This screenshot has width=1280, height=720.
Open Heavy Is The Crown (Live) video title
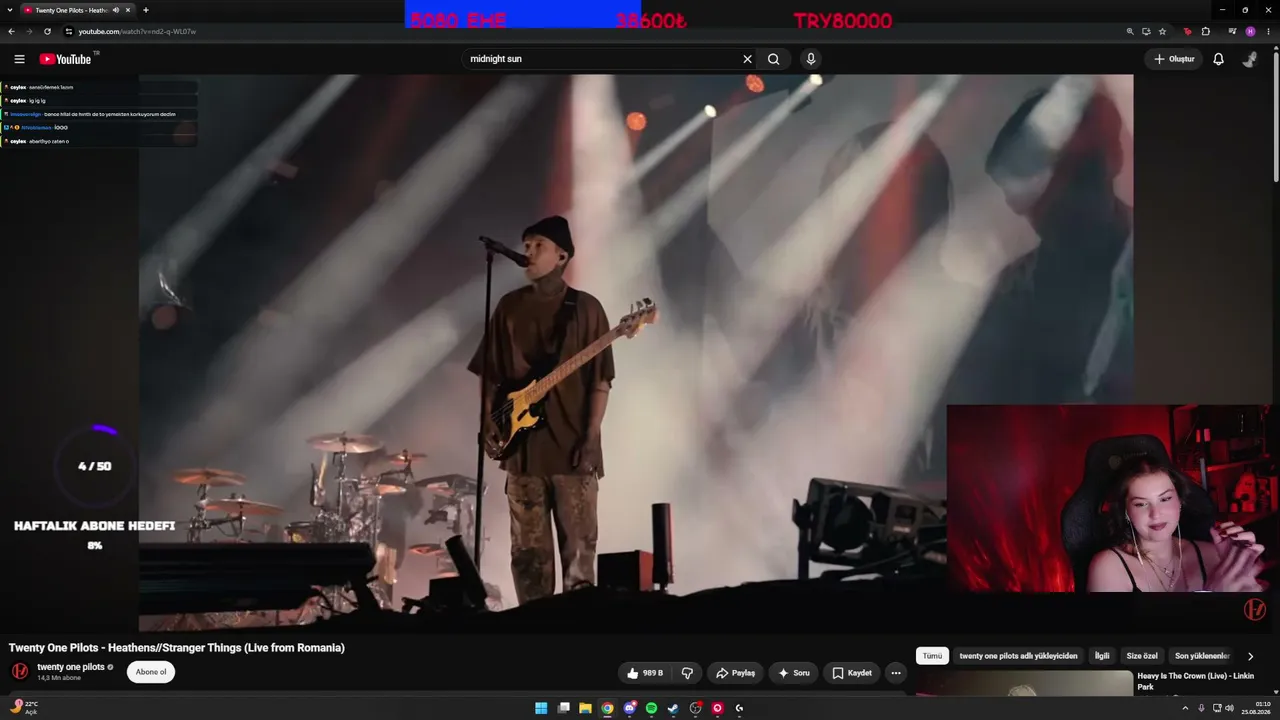click(1195, 681)
